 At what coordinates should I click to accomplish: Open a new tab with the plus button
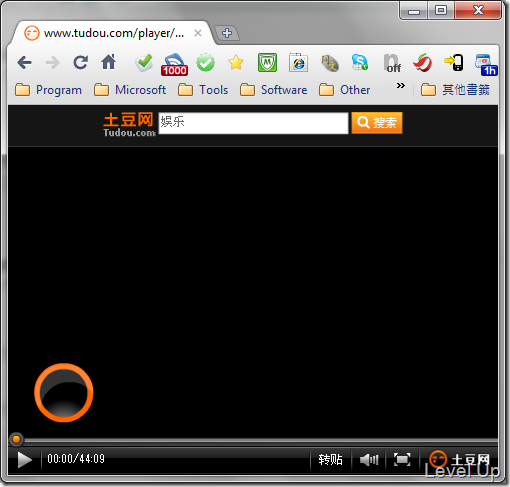pyautogui.click(x=227, y=33)
